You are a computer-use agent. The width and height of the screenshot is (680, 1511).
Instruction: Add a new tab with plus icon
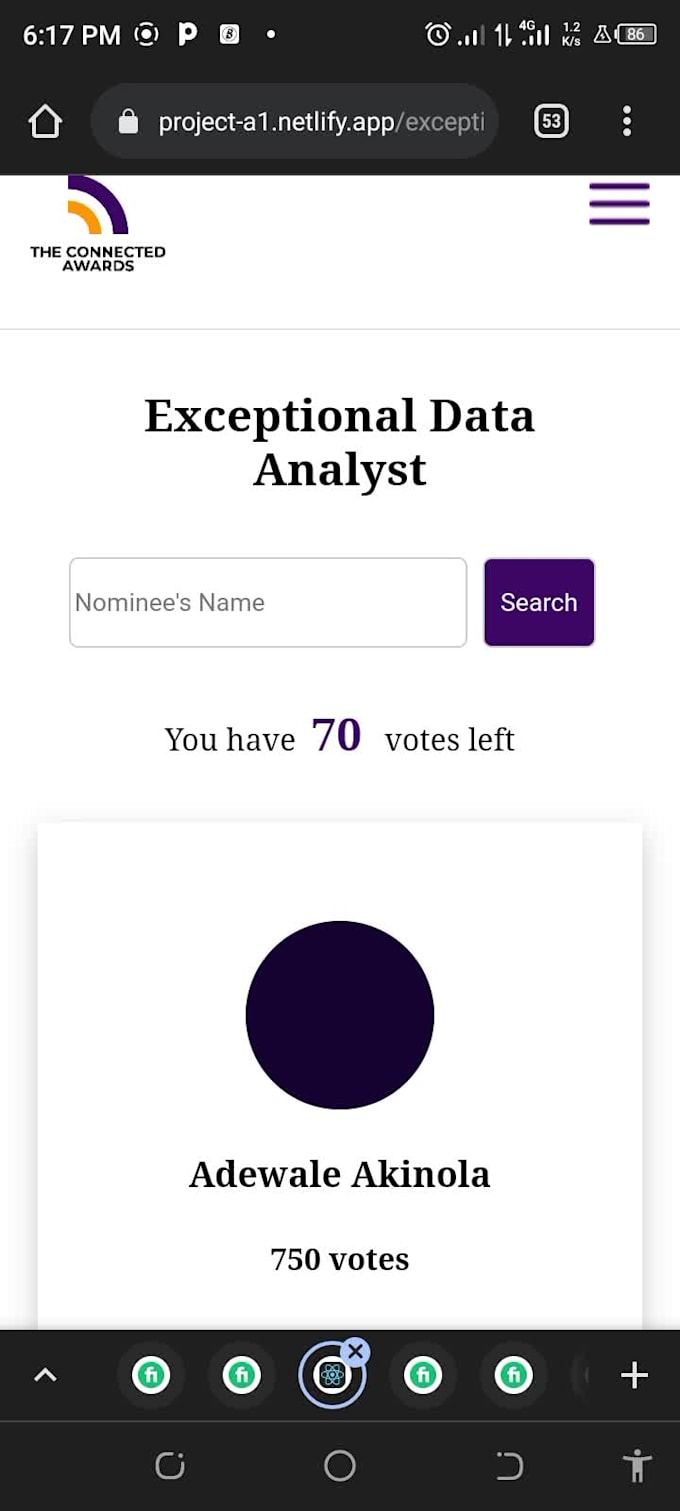(x=634, y=1376)
